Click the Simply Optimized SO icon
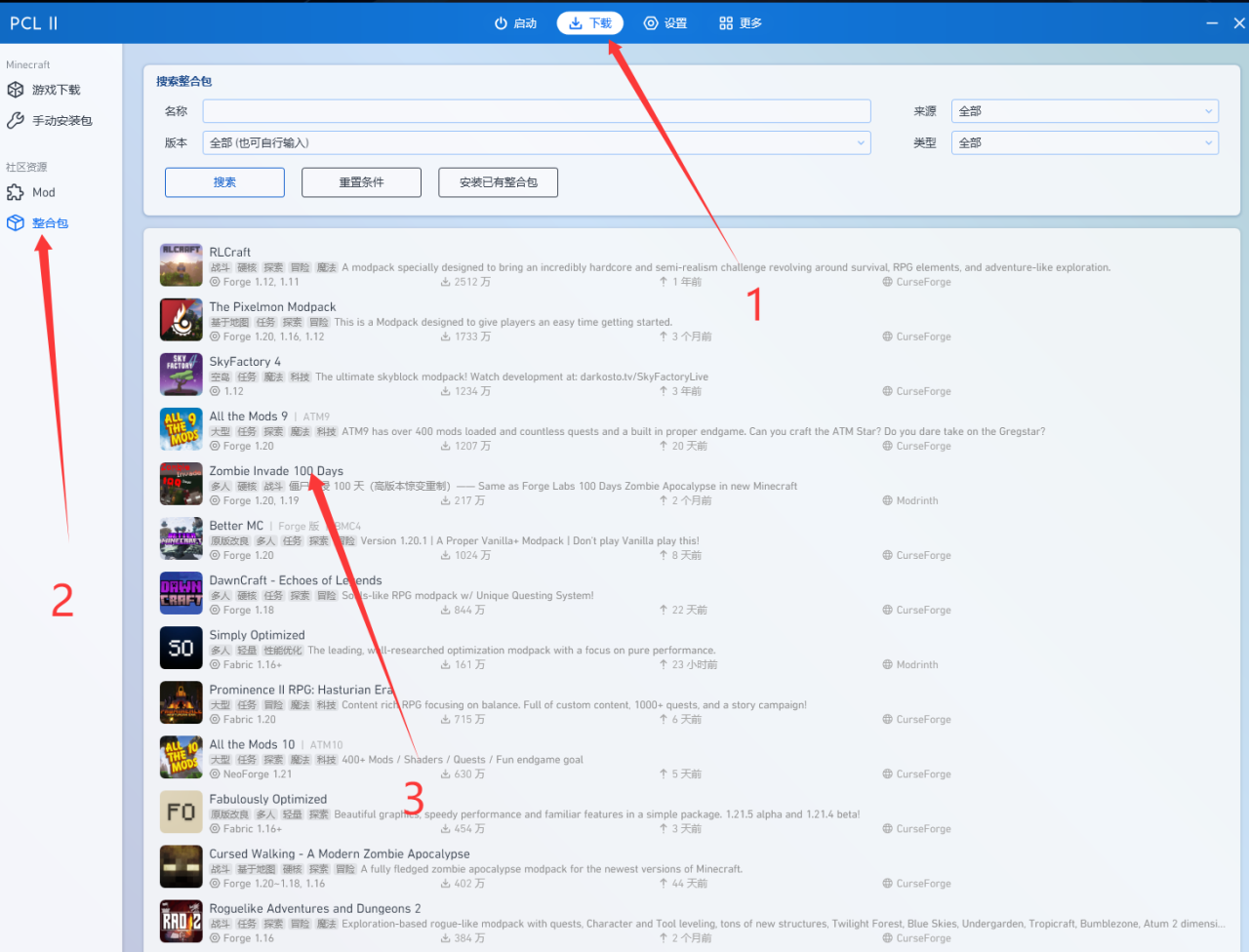1249x952 pixels. (x=181, y=648)
